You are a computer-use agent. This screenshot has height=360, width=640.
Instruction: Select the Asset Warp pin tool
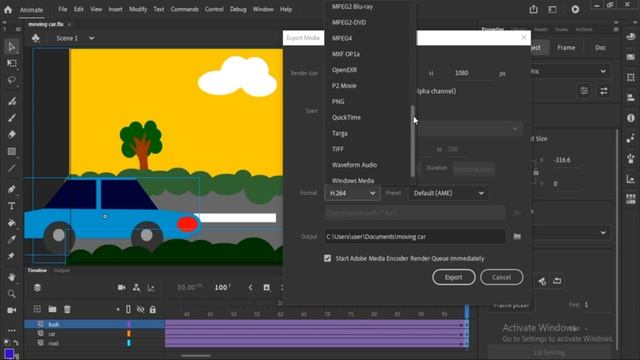pyautogui.click(x=11, y=256)
